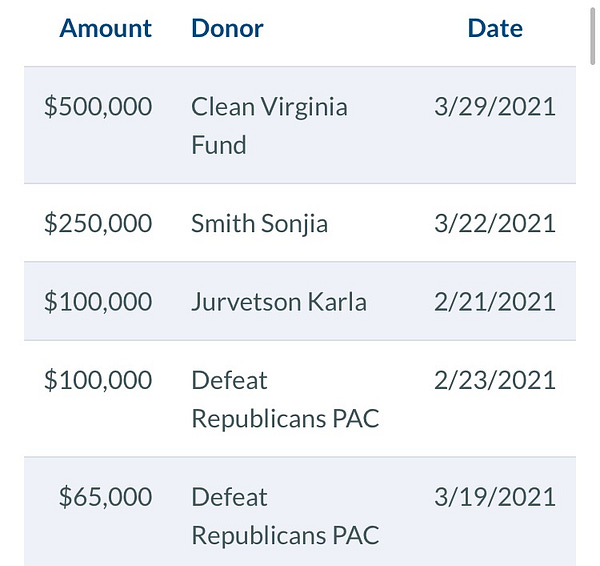Click the 3/19/2021 date cell
The image size is (600, 566).
pos(495,497)
